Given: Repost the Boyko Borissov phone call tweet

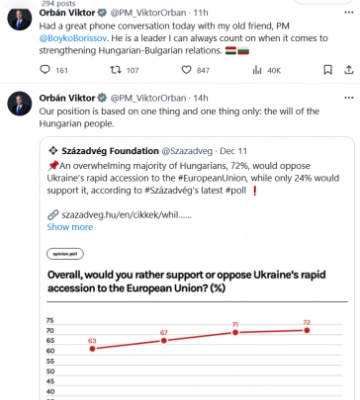Looking at the screenshot, I should click(124, 70).
